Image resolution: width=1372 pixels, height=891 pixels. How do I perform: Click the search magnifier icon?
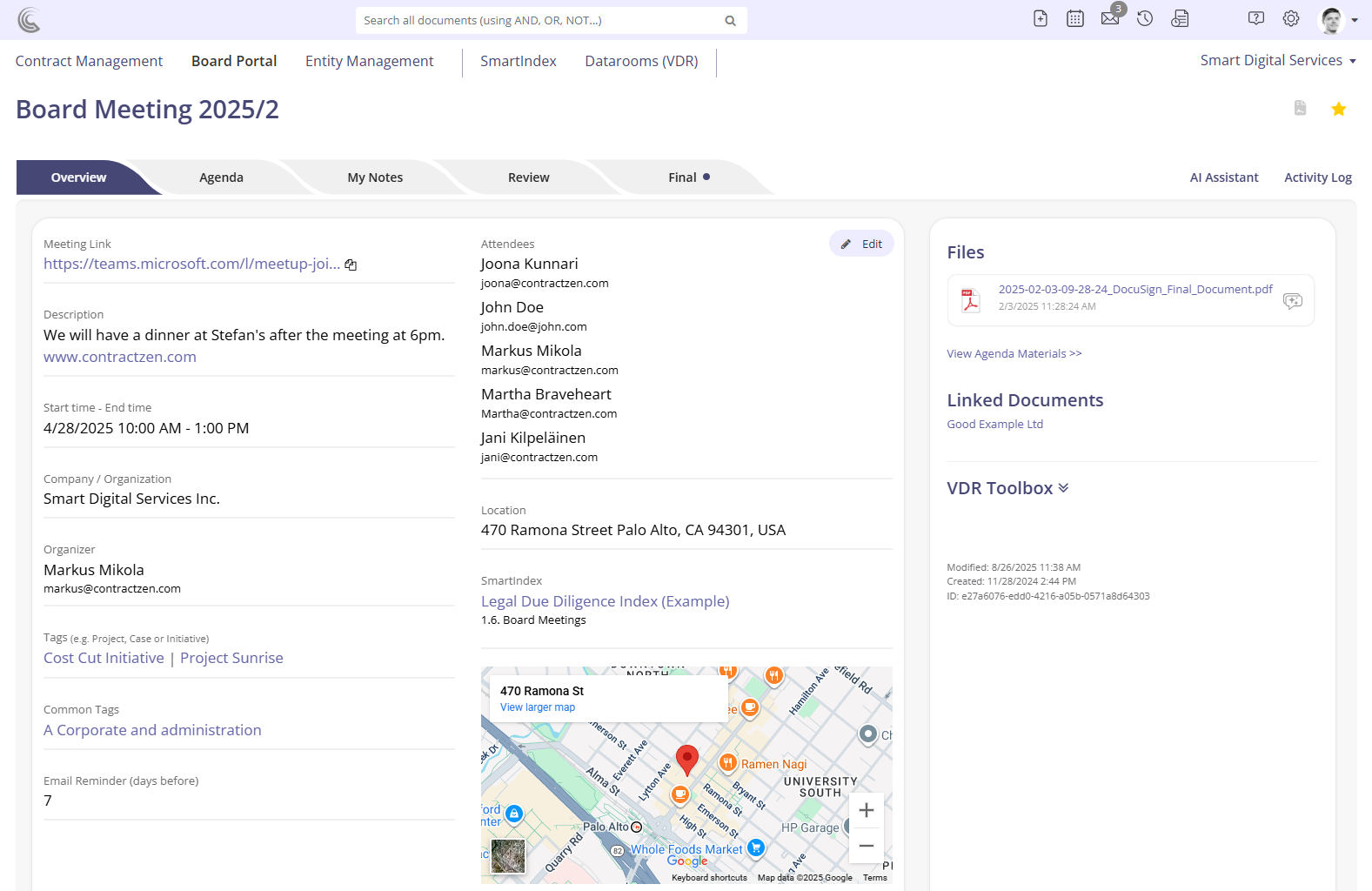(730, 21)
